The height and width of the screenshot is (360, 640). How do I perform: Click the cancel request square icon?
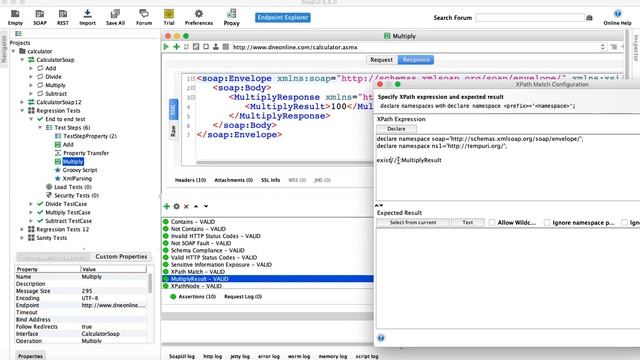click(226, 47)
